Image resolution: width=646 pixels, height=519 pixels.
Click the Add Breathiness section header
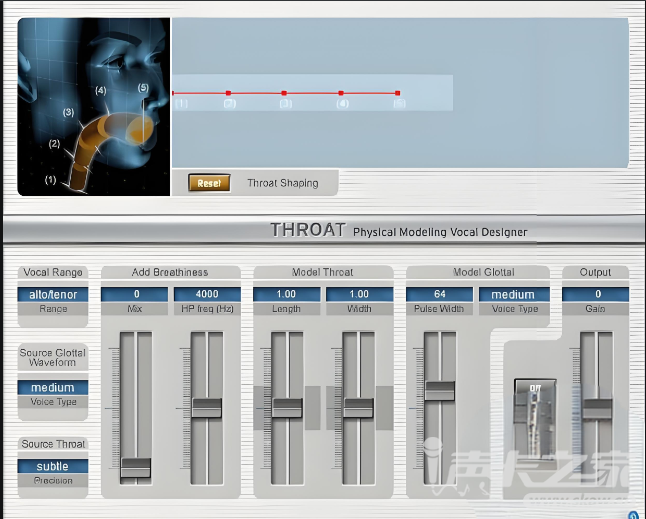point(170,272)
